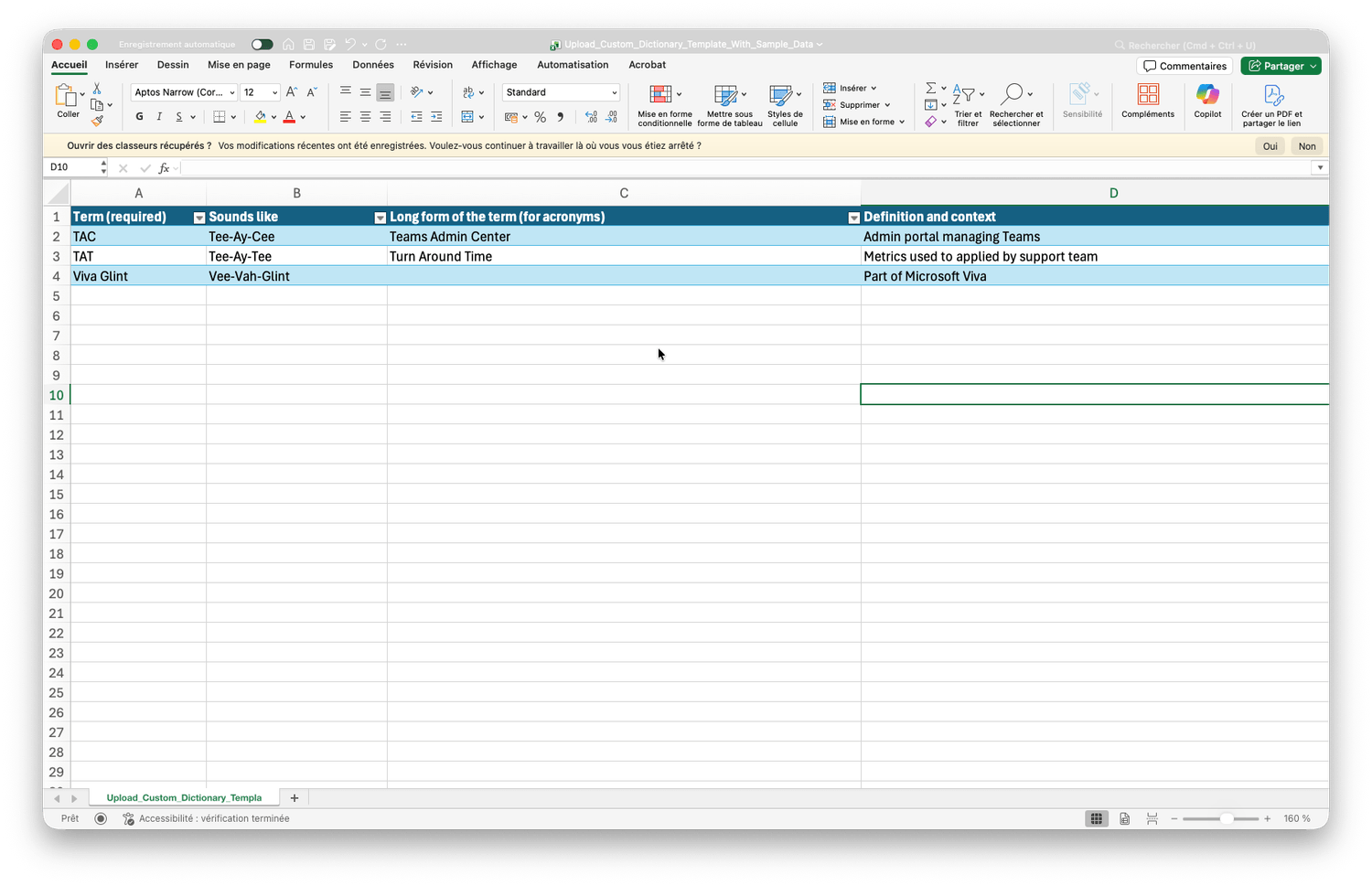This screenshot has height=886, width=1372.
Task: Click the Copilot icon in the ribbon
Action: tap(1207, 95)
